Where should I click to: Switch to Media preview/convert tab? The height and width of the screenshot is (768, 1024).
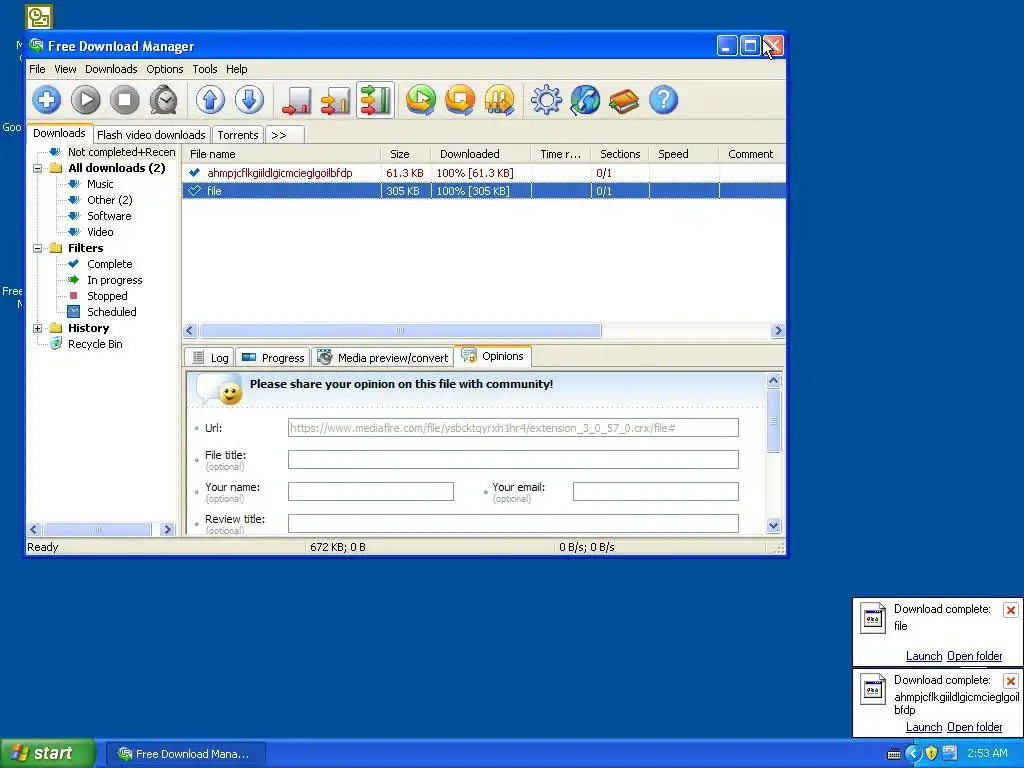point(383,358)
